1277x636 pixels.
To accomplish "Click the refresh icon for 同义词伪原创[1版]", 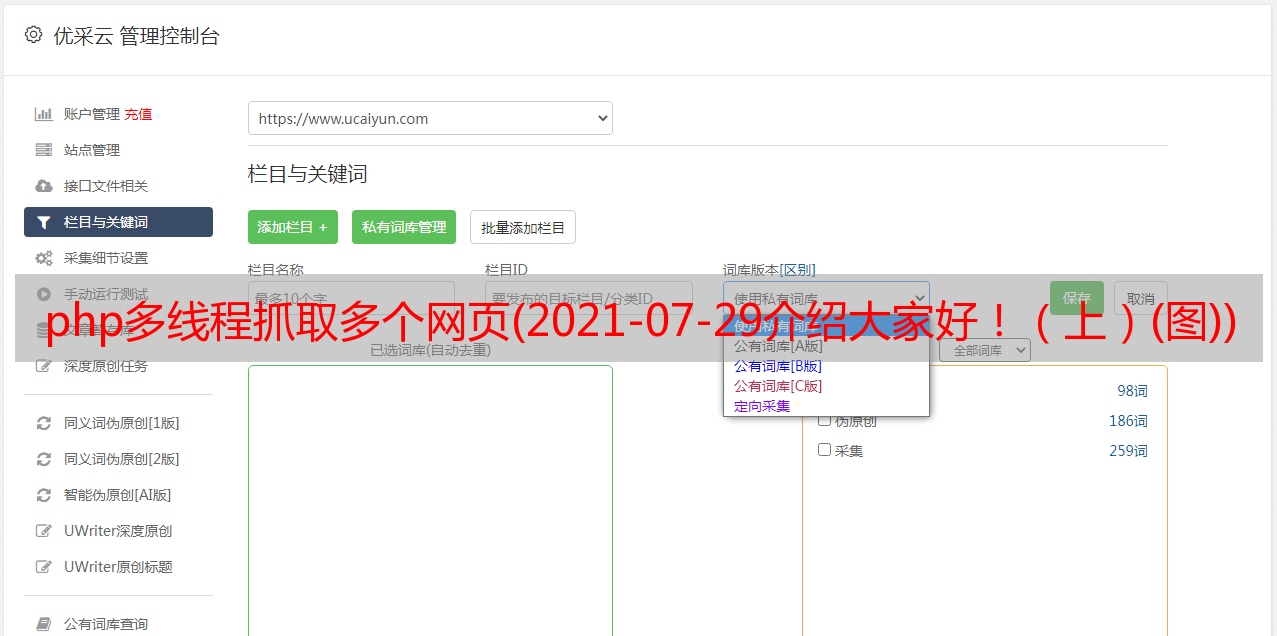I will (43, 423).
